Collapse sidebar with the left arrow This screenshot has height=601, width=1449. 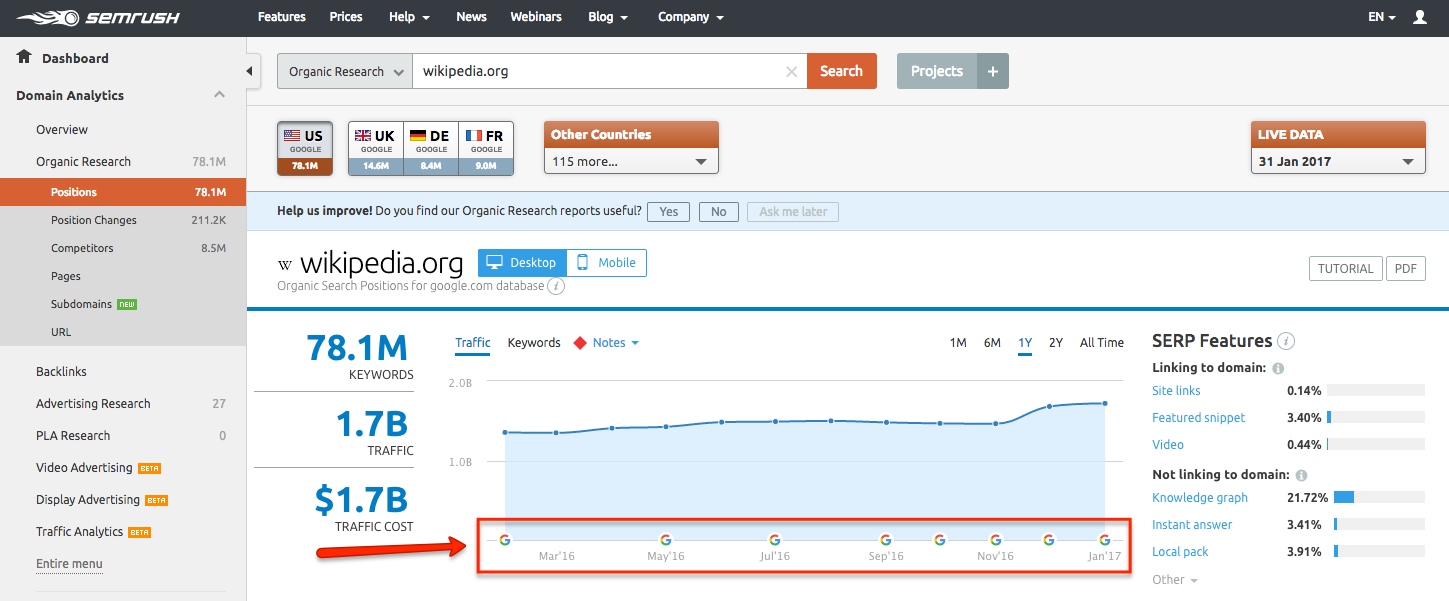pos(250,71)
